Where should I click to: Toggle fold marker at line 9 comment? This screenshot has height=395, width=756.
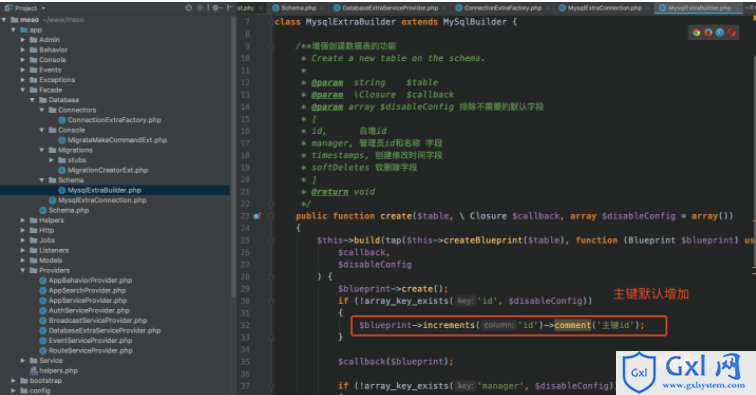pyautogui.click(x=271, y=46)
